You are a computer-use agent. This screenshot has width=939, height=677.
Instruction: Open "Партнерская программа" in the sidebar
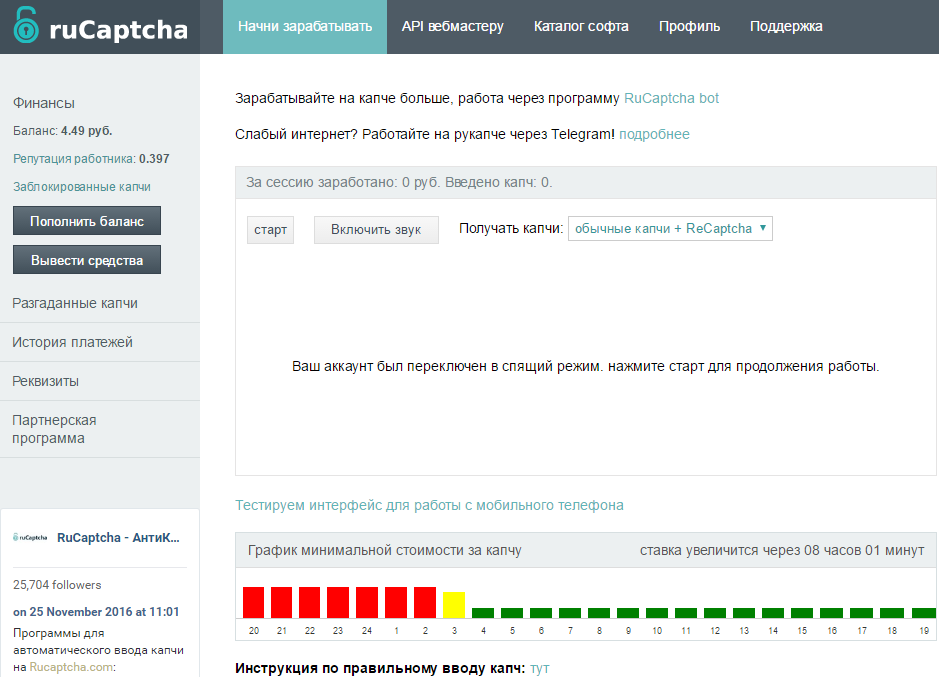click(x=54, y=429)
